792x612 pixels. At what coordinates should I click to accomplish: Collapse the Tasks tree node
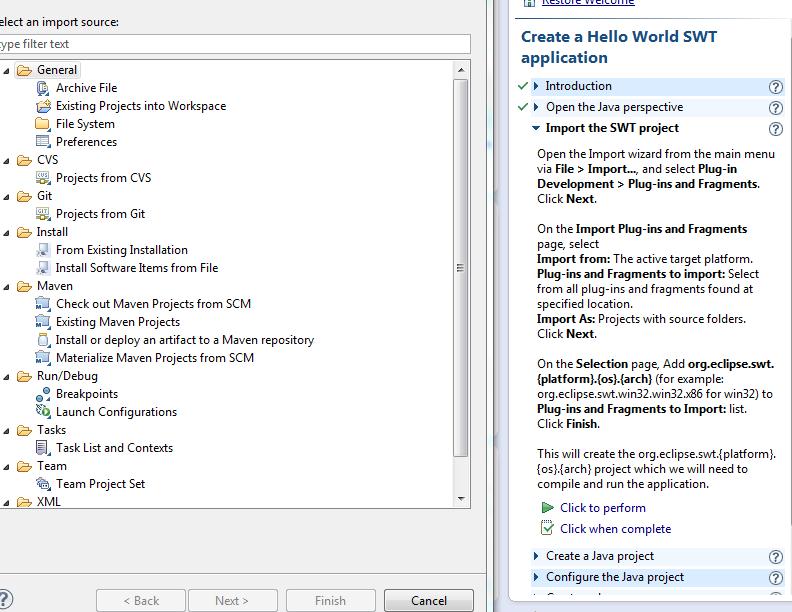6,431
